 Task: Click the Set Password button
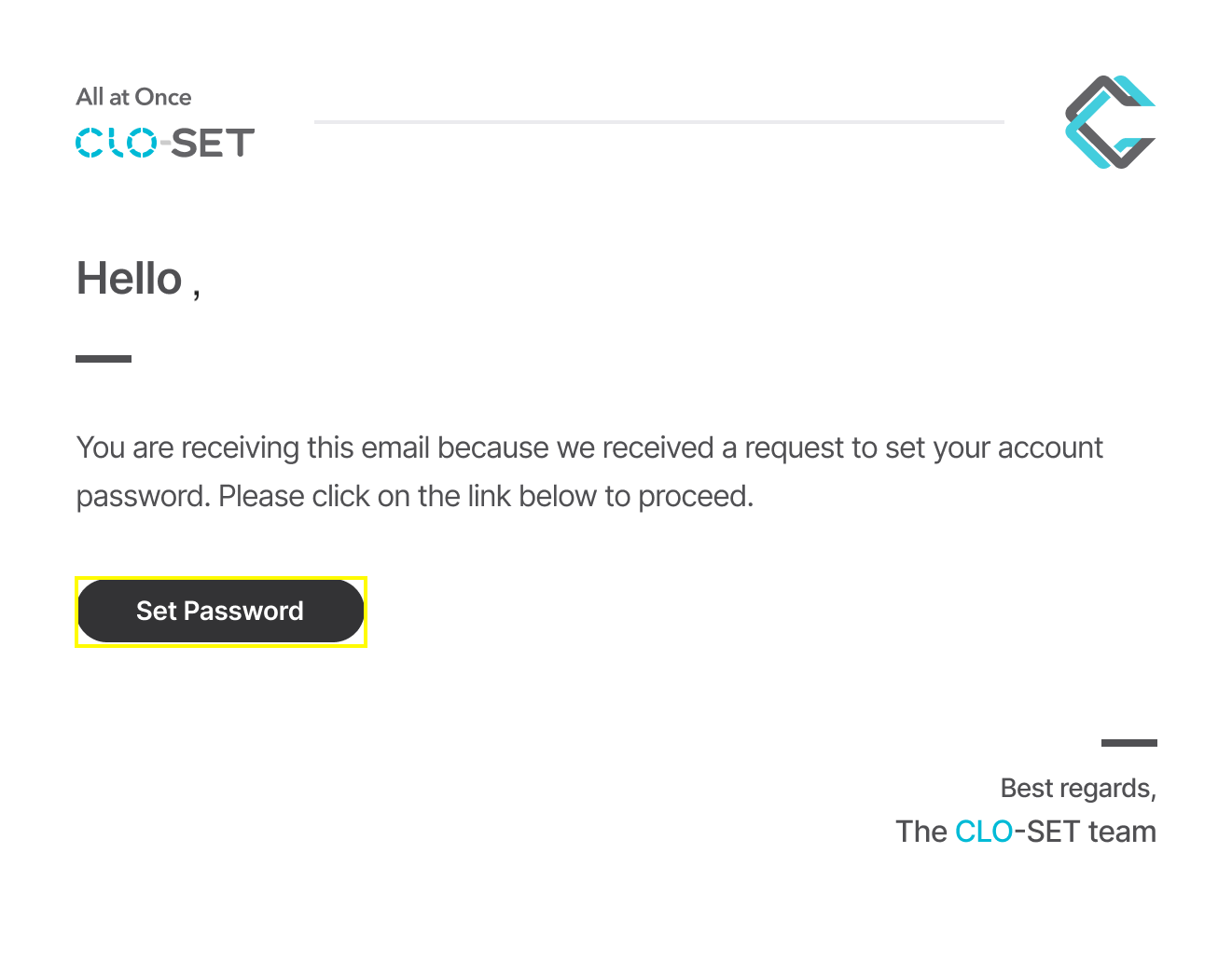click(220, 612)
